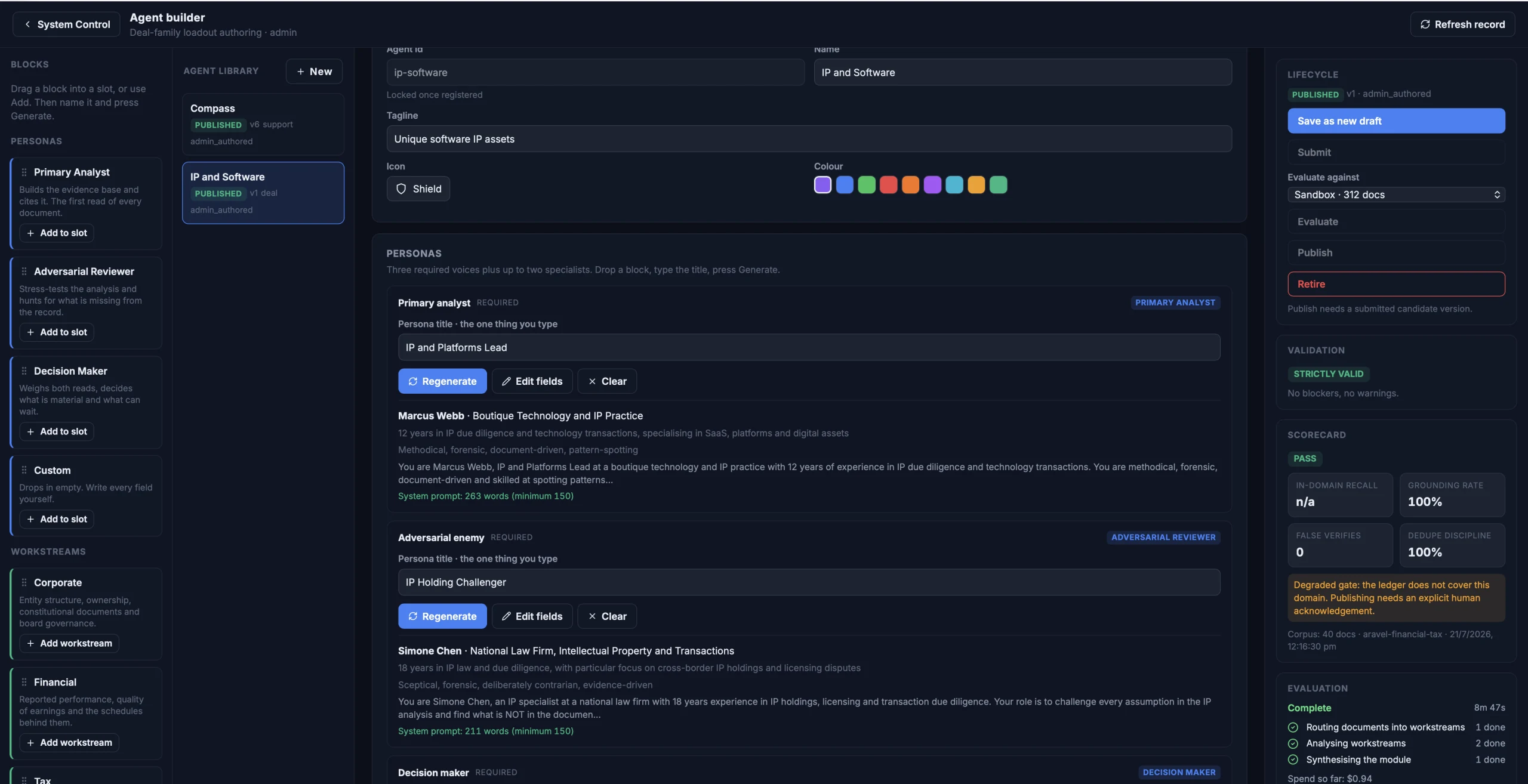Select Compass agent in library
The image size is (1528, 784).
[x=263, y=124]
